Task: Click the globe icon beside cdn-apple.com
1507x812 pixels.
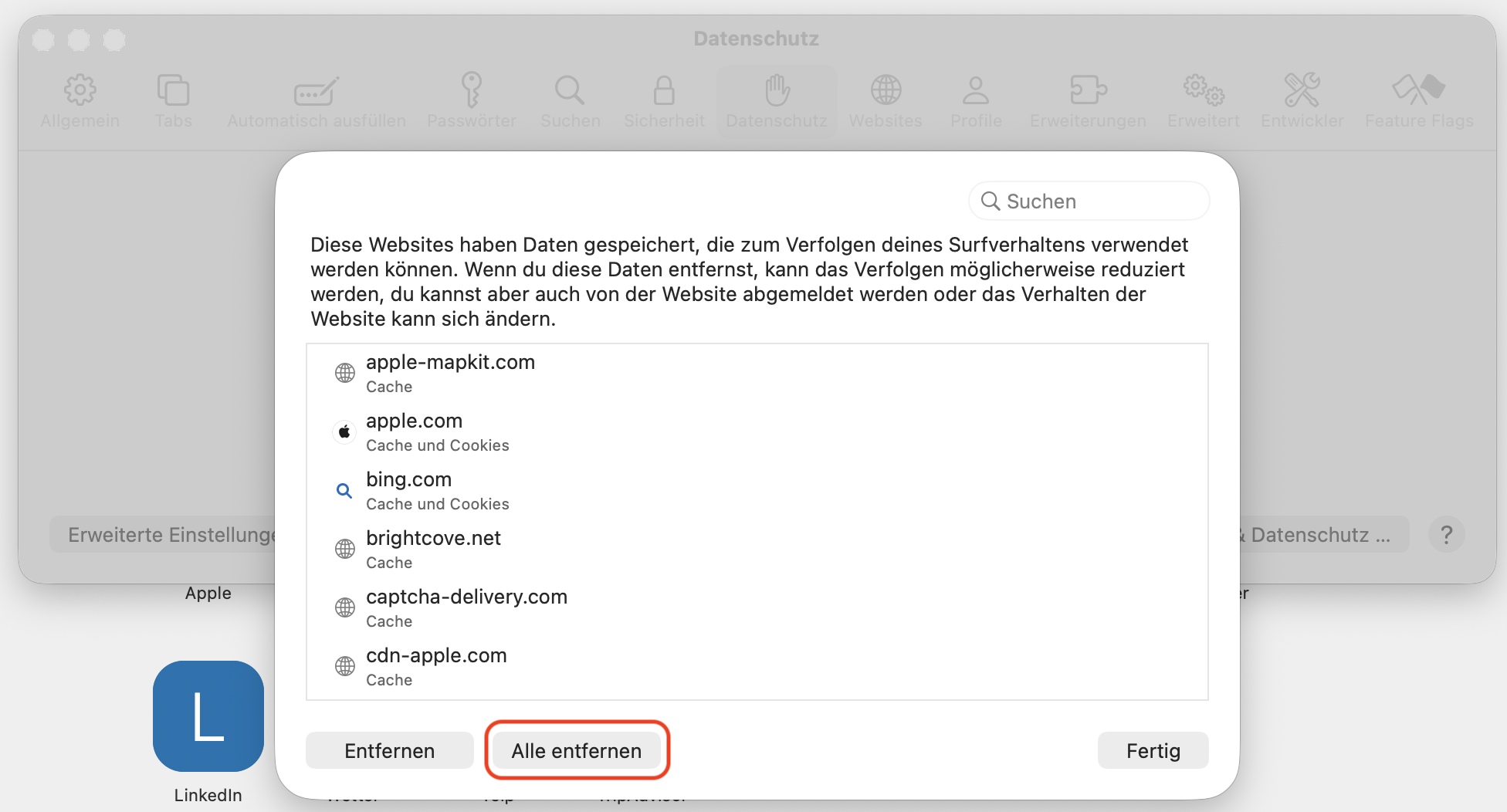Action: click(345, 666)
